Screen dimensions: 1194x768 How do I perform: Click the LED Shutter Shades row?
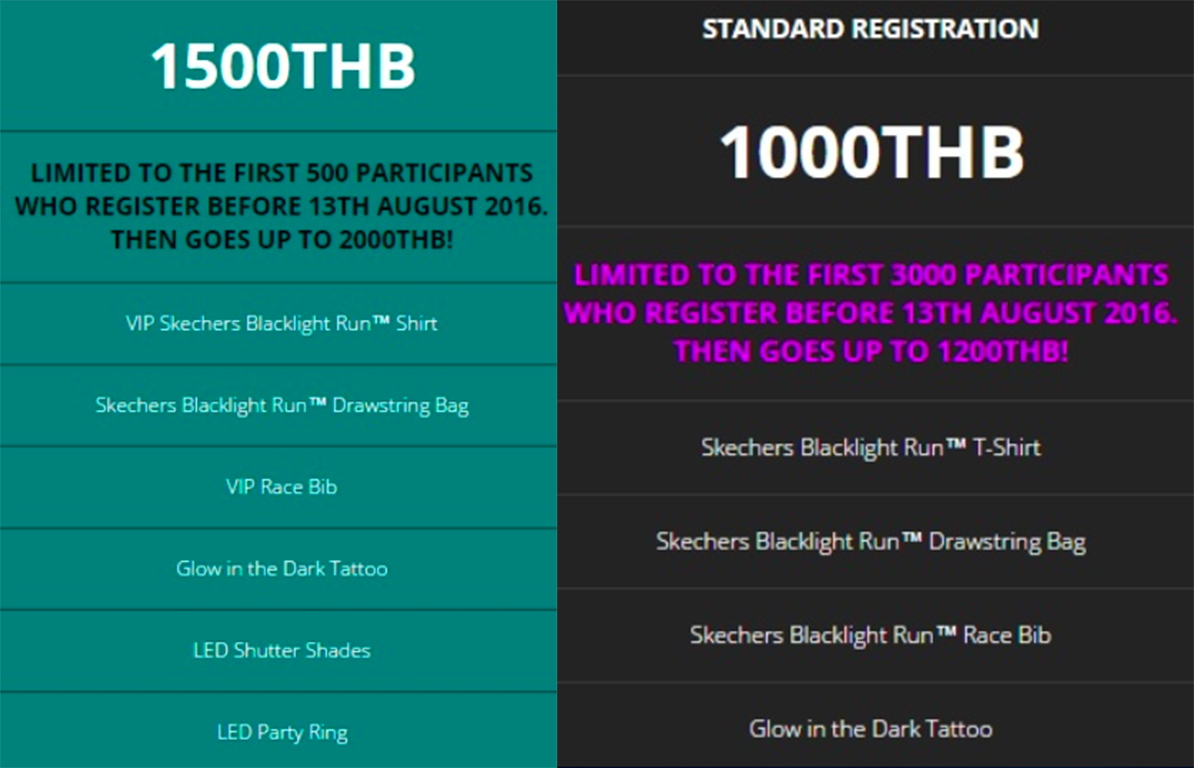click(x=281, y=650)
